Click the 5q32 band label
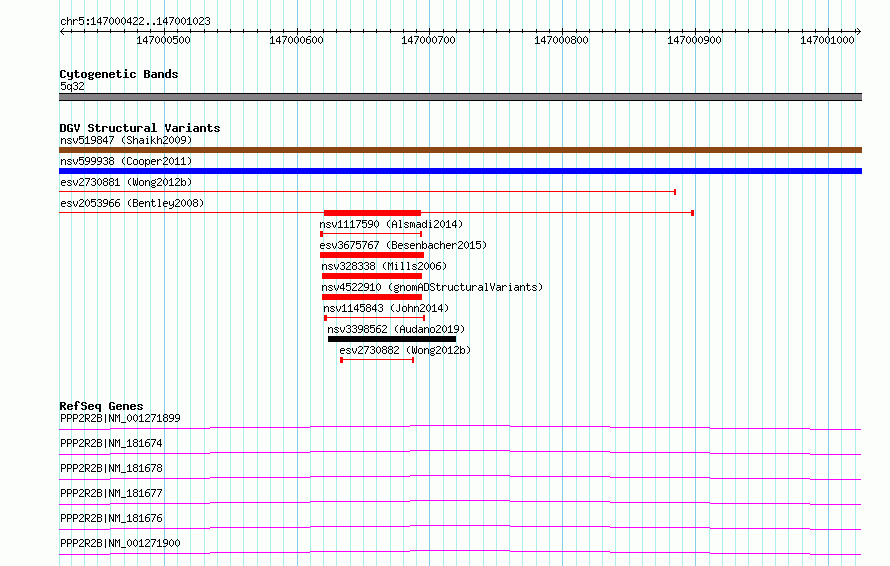This screenshot has width=890, height=566. pyautogui.click(x=73, y=86)
